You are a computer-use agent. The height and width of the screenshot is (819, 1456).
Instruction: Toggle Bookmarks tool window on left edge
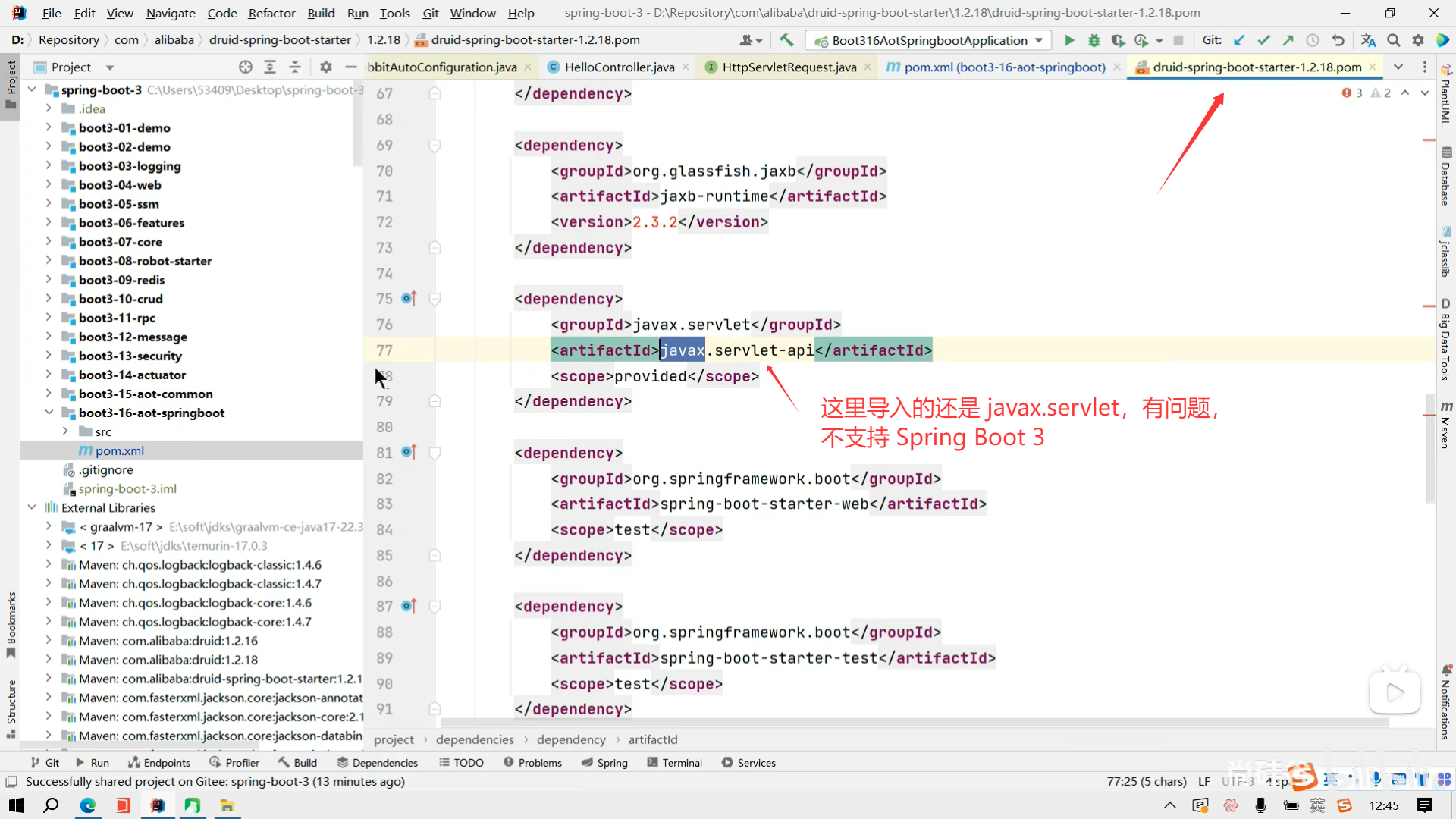click(11, 623)
